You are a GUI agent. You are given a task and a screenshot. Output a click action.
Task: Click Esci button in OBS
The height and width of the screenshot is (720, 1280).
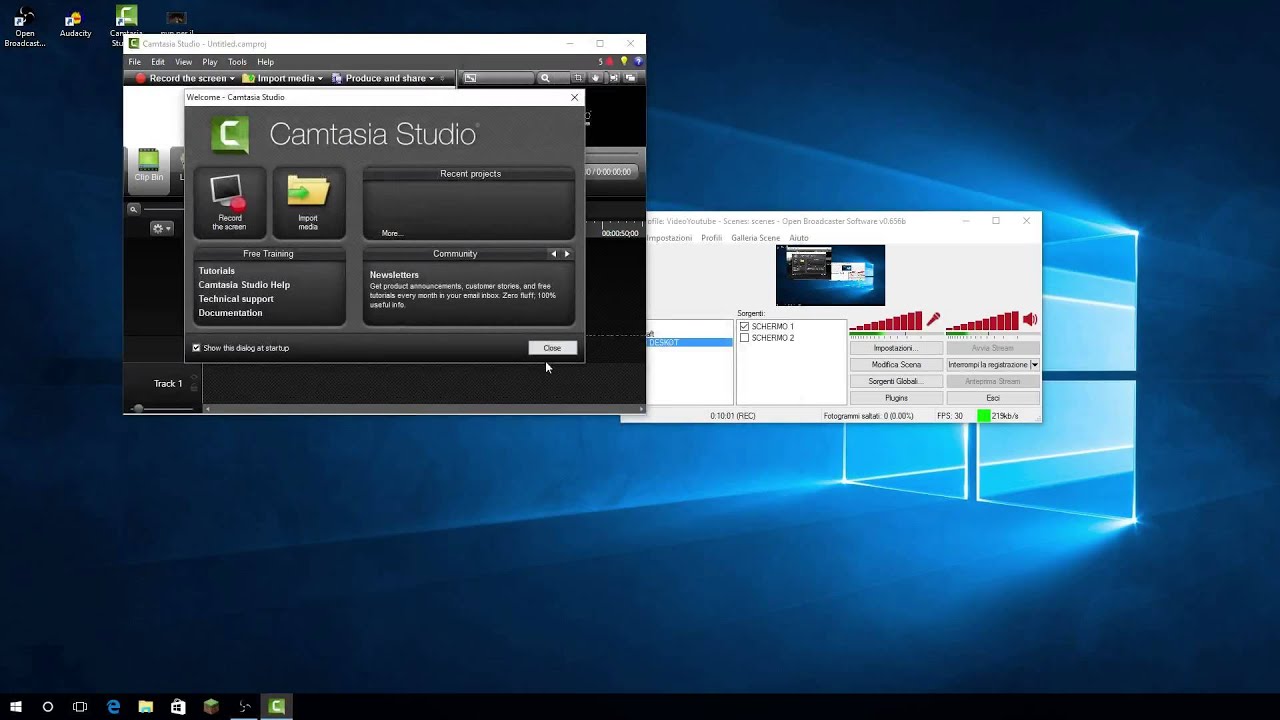pyautogui.click(x=993, y=398)
